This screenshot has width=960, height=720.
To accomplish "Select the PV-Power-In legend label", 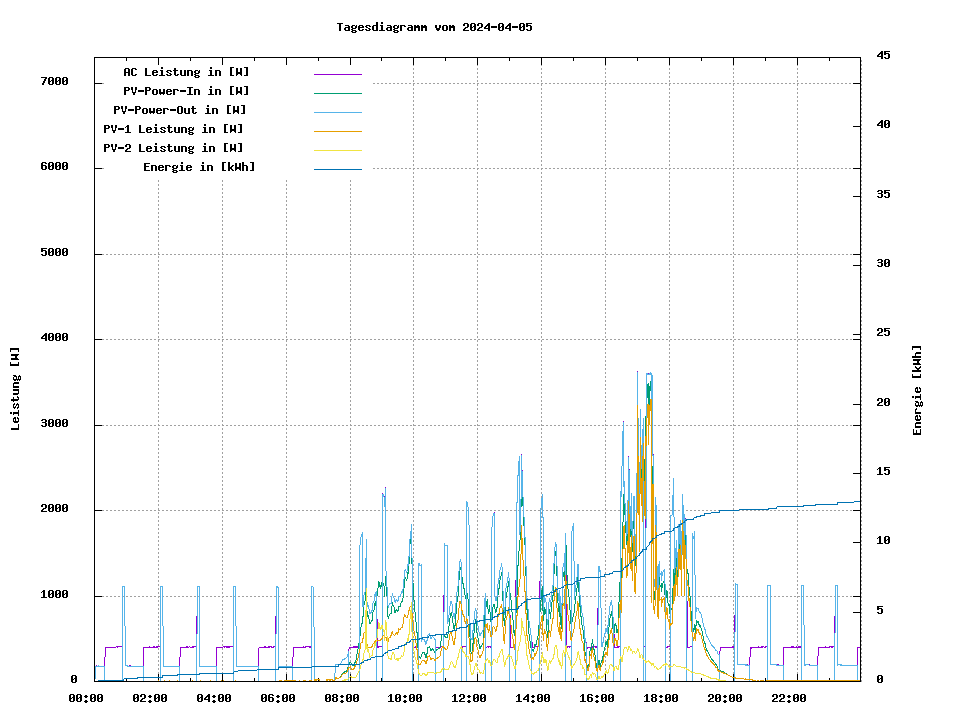I will click(x=186, y=91).
